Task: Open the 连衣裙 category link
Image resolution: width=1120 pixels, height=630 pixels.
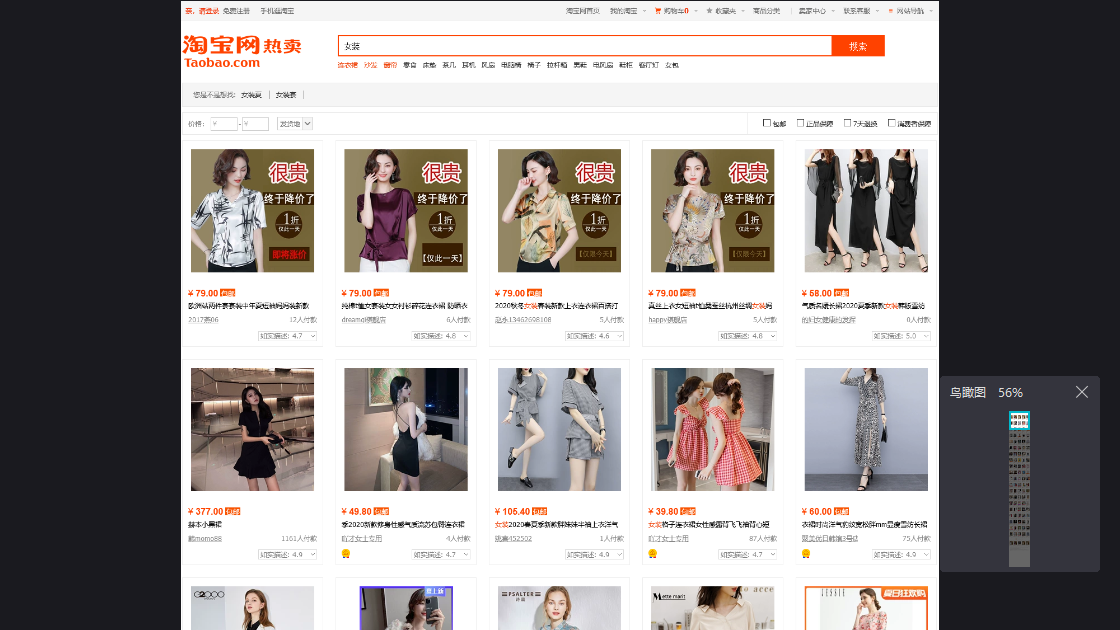Action: 347,63
